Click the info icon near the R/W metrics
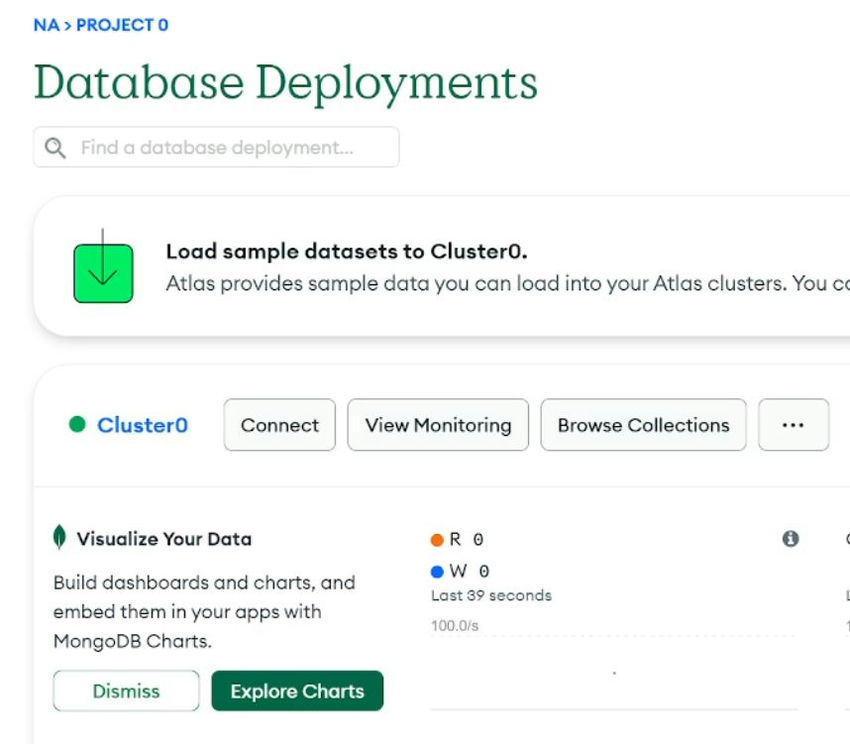The height and width of the screenshot is (744, 850). coord(790,539)
